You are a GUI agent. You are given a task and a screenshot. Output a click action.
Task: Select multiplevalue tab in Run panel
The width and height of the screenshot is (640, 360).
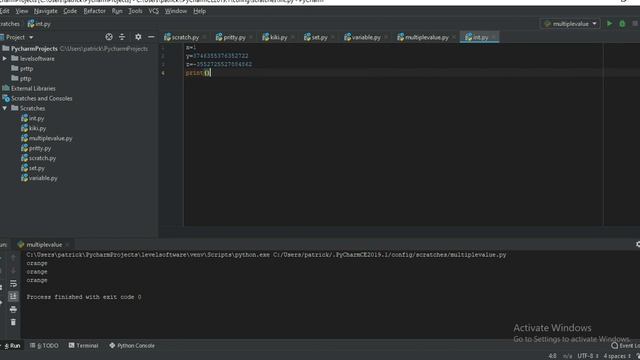click(44, 244)
